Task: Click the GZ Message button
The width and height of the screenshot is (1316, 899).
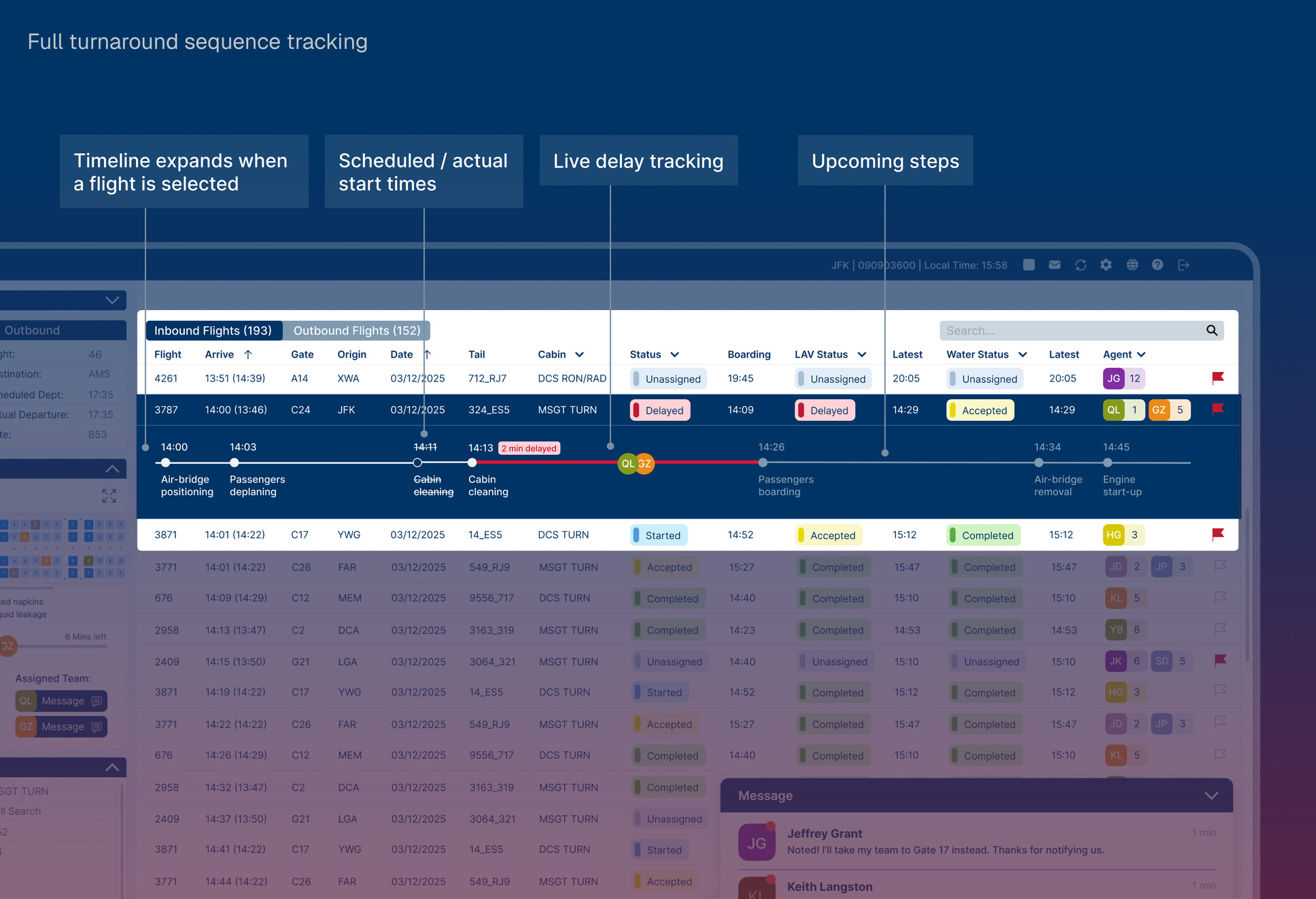Action: click(61, 727)
